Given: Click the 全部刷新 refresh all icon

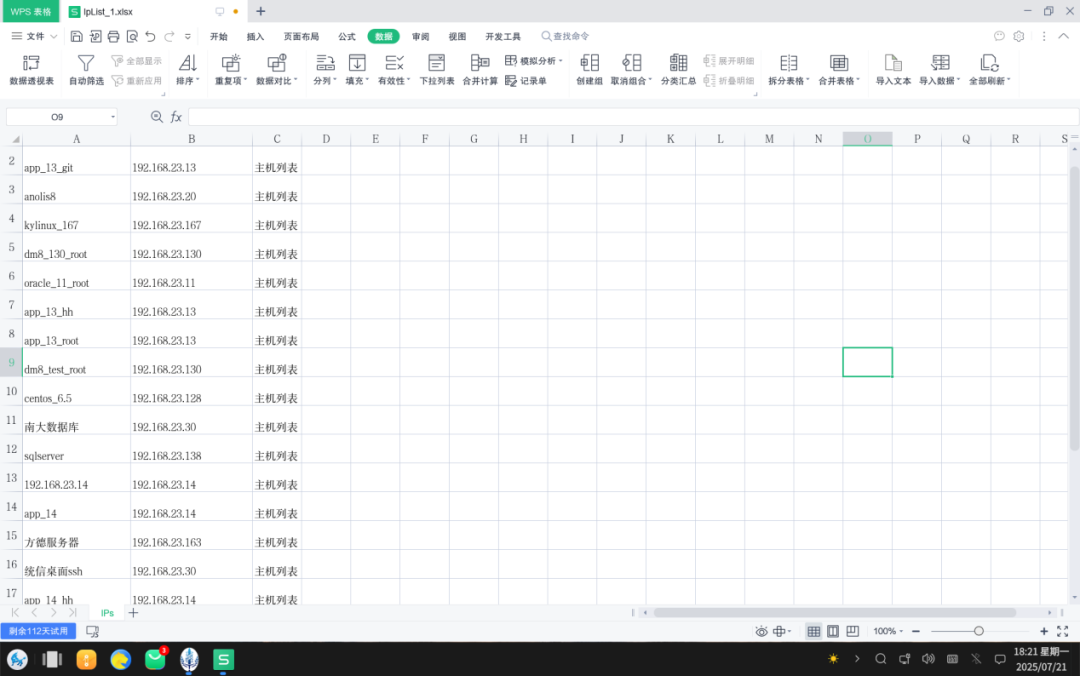Looking at the screenshot, I should click(x=990, y=63).
